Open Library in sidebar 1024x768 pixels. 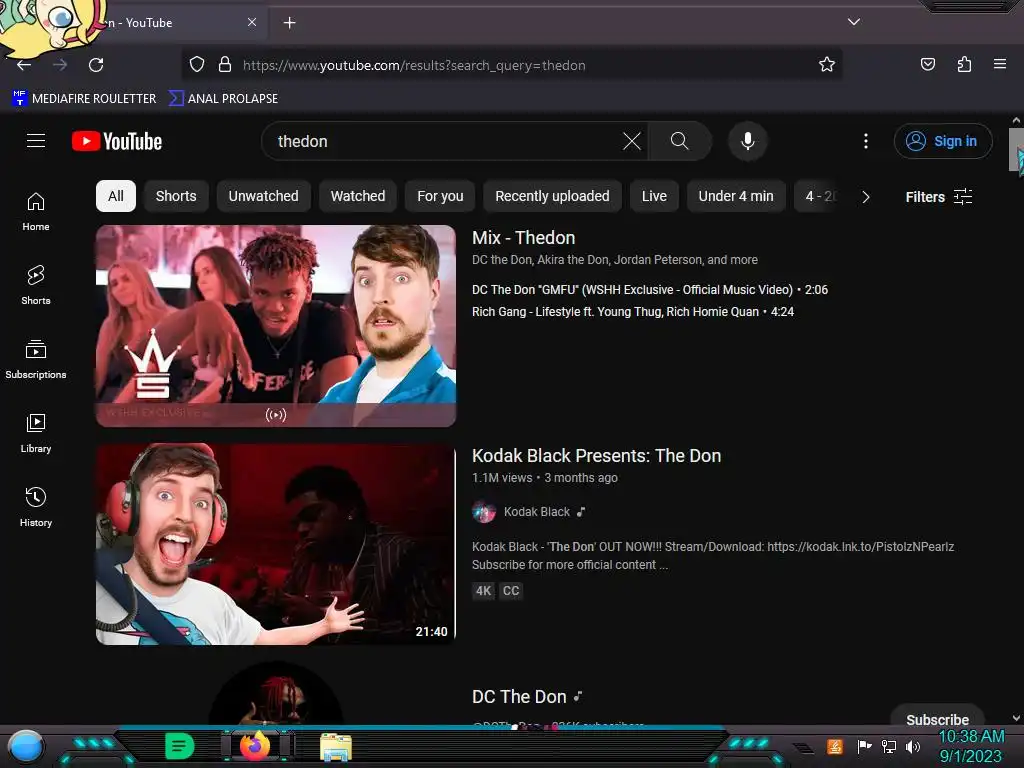(36, 433)
